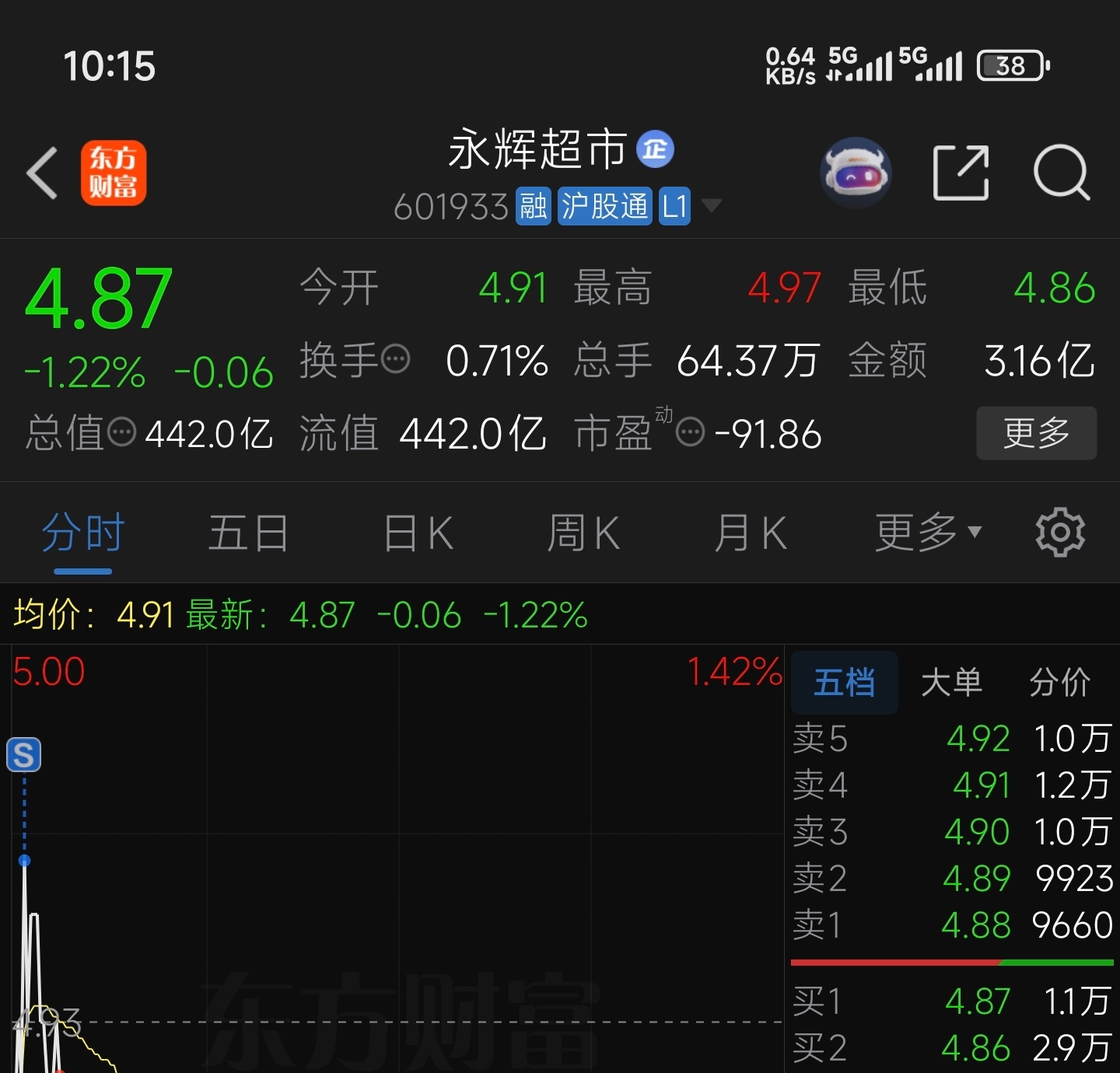
Task: Tap the 永辉超市 stock title
Action: [x=537, y=149]
